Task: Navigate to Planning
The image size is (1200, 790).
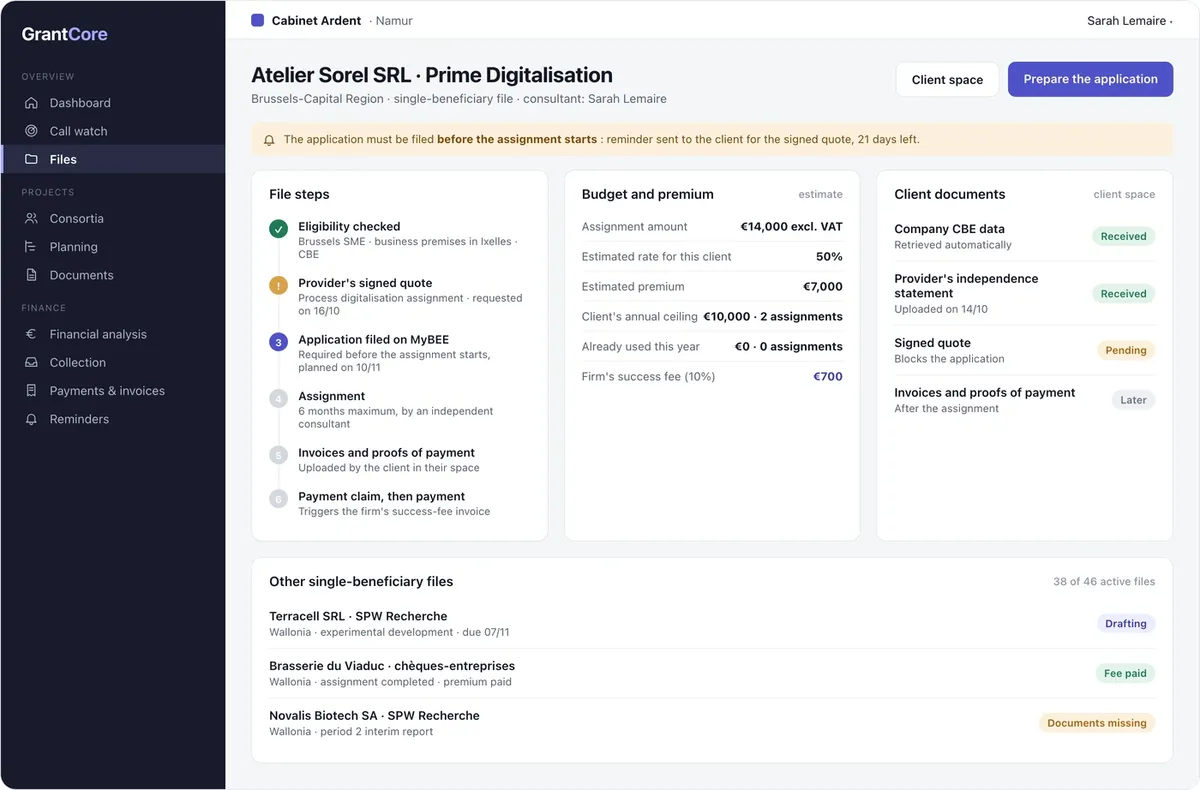Action: tap(113, 247)
